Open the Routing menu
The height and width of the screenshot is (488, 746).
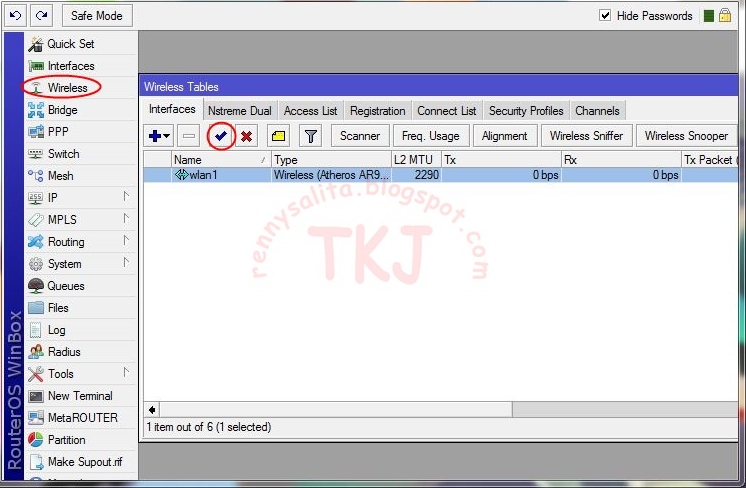click(81, 242)
